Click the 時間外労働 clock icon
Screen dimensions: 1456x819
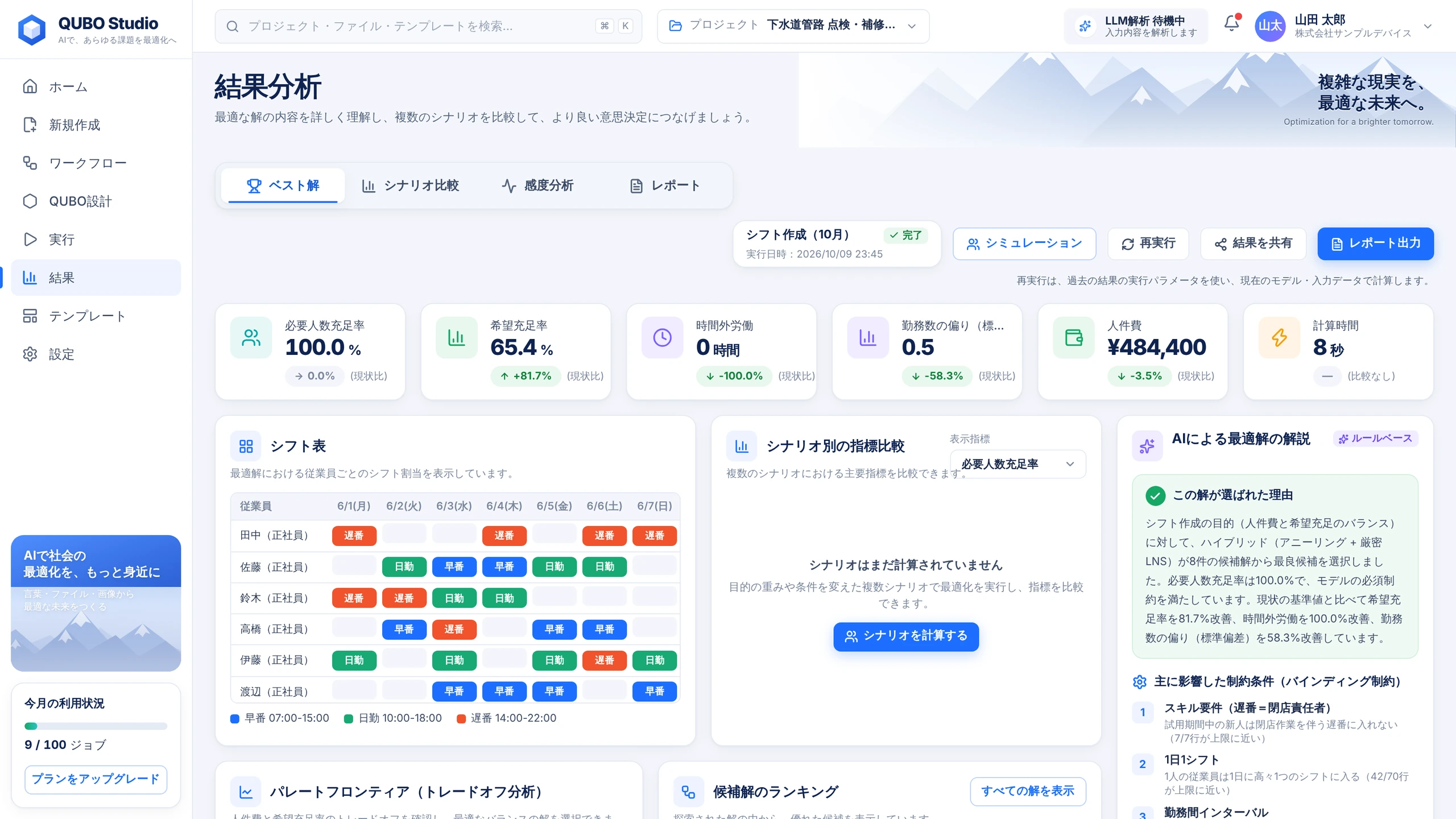coord(662,337)
